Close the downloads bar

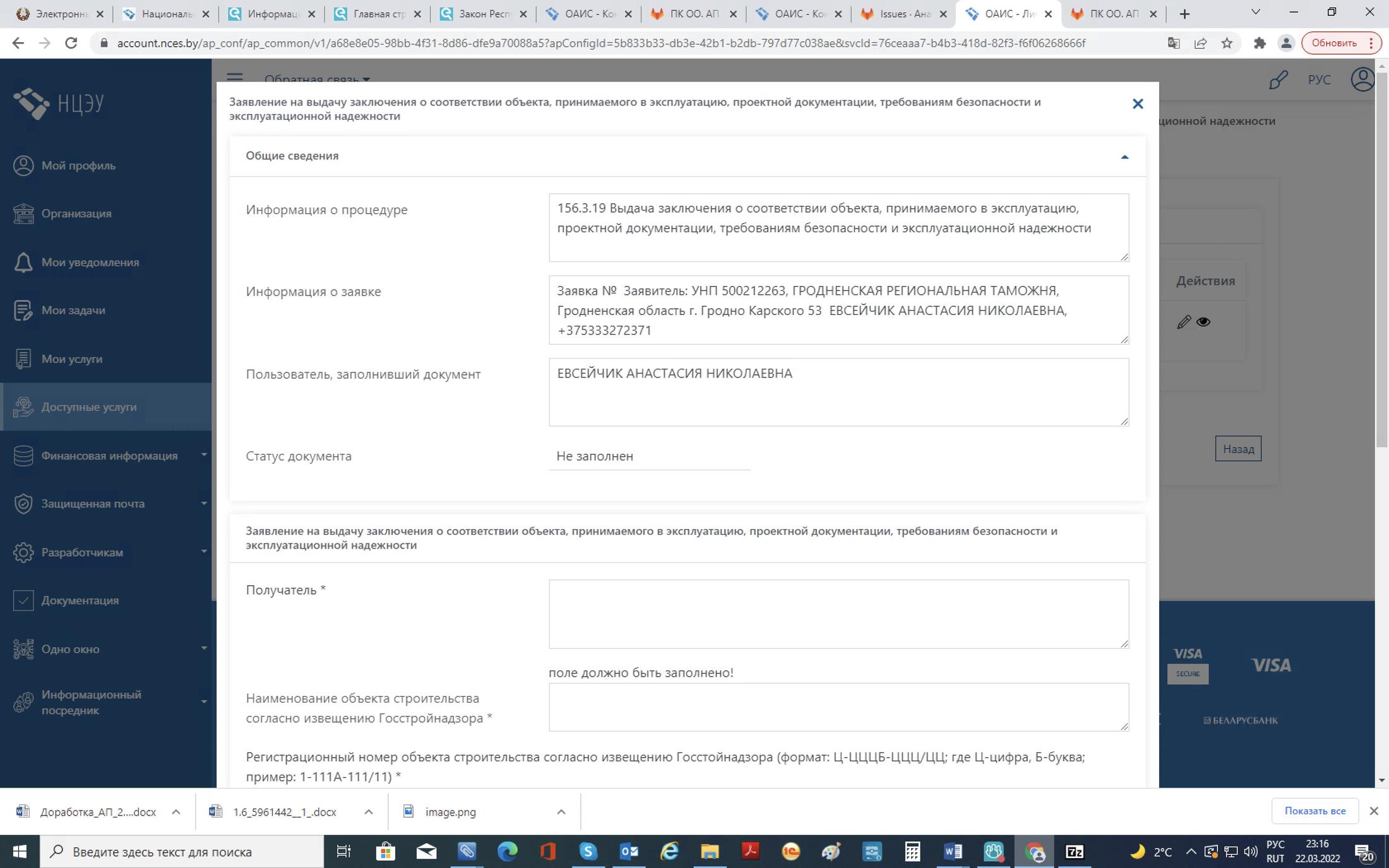tap(1374, 811)
